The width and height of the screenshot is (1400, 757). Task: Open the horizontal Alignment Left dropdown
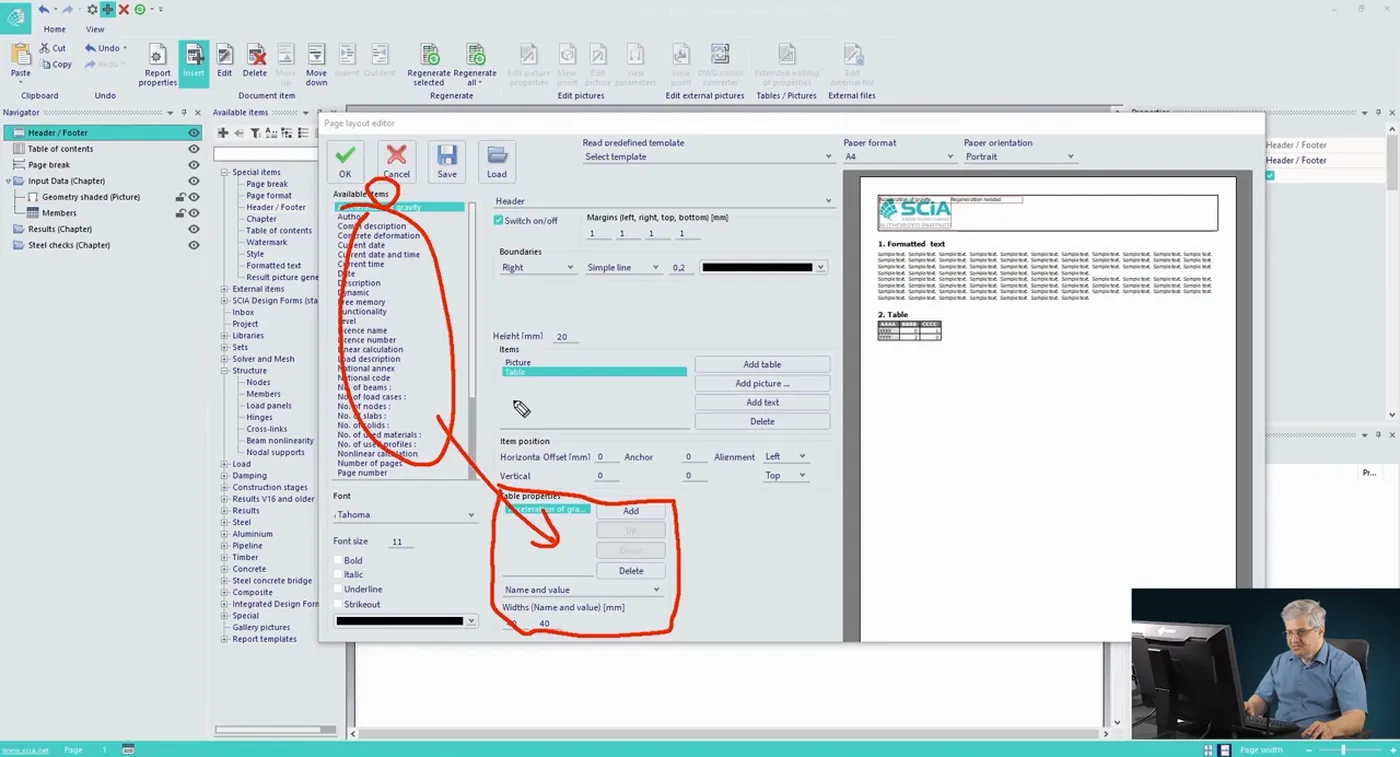(785, 457)
